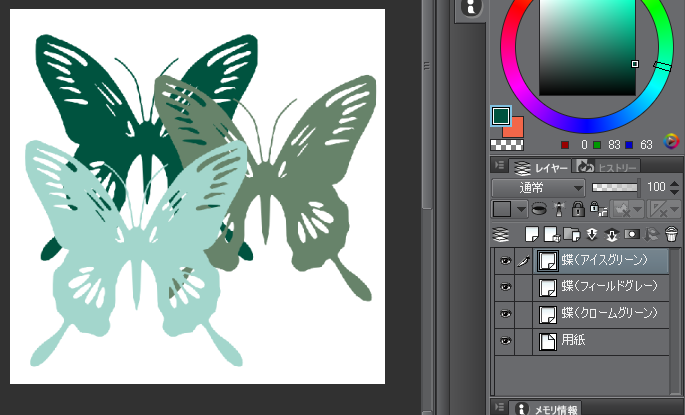Merge with layer below icon
The image size is (685, 415).
(611, 235)
